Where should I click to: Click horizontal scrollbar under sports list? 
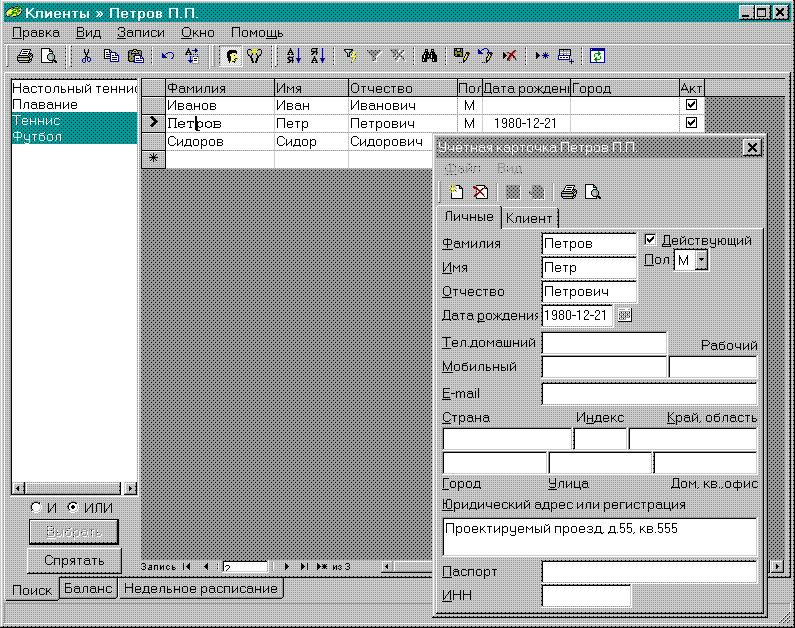click(75, 489)
